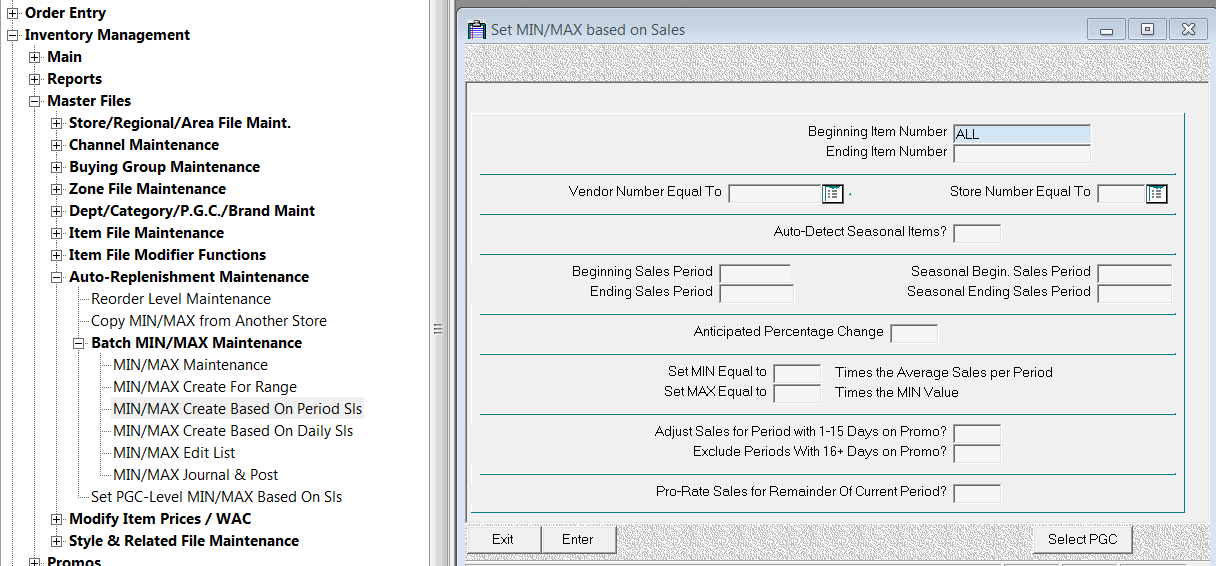
Task: Minimize the Set MIN/MAX window
Action: tap(1106, 29)
